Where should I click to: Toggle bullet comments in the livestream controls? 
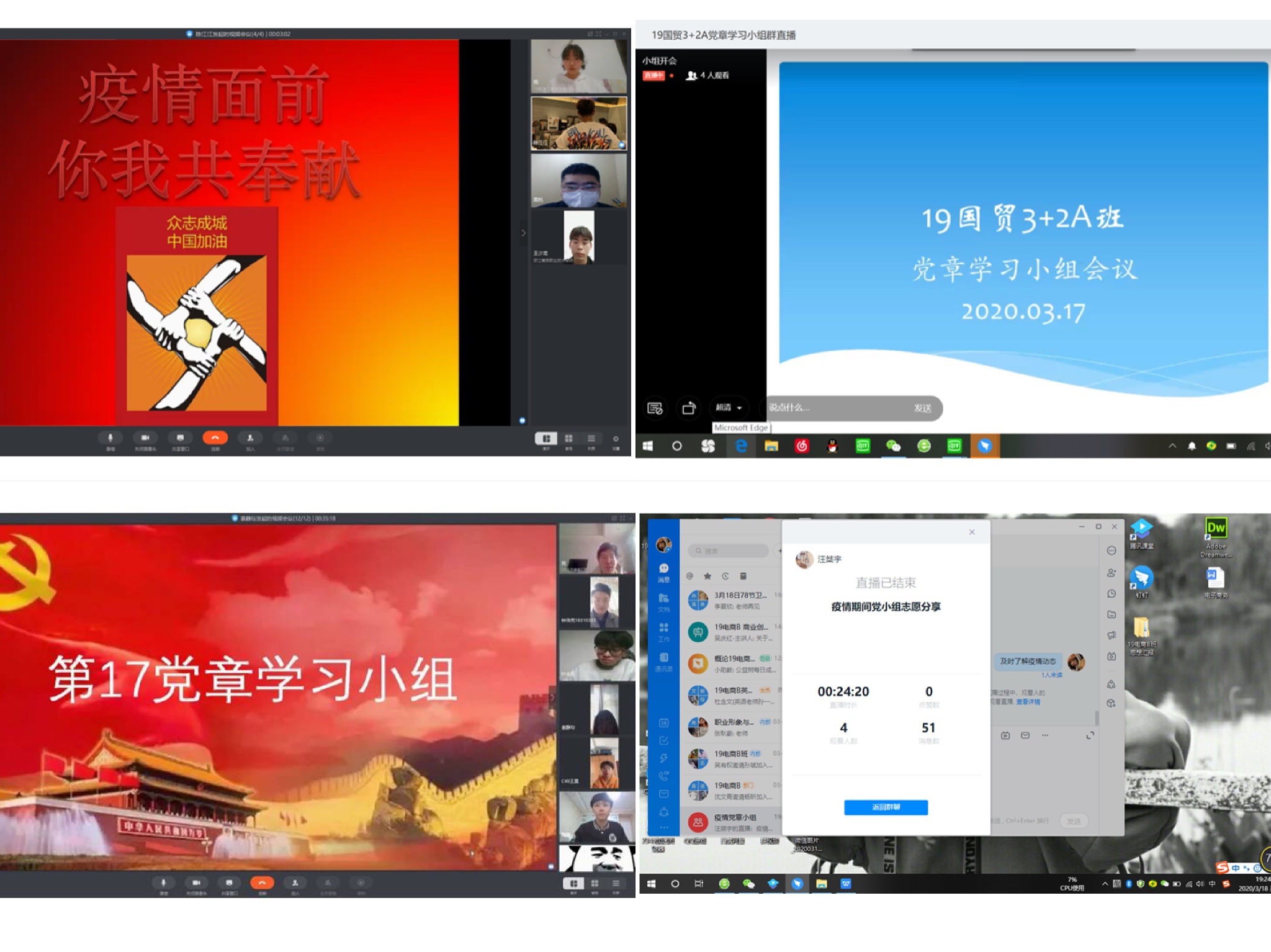click(655, 408)
